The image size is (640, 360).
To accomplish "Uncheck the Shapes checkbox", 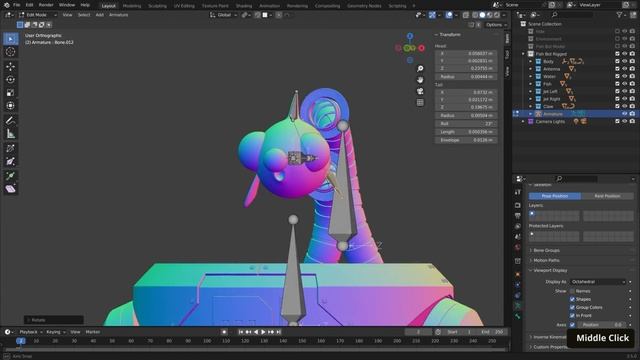I will pyautogui.click(x=572, y=299).
